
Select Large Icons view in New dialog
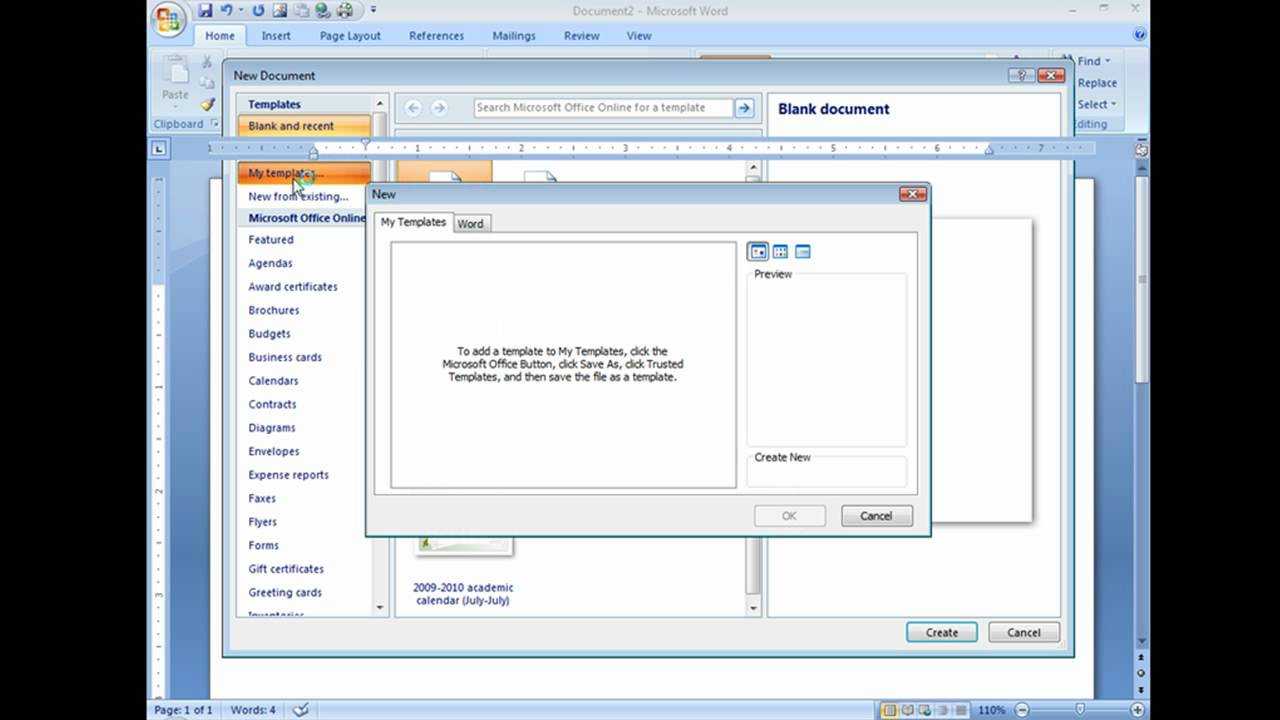(758, 252)
